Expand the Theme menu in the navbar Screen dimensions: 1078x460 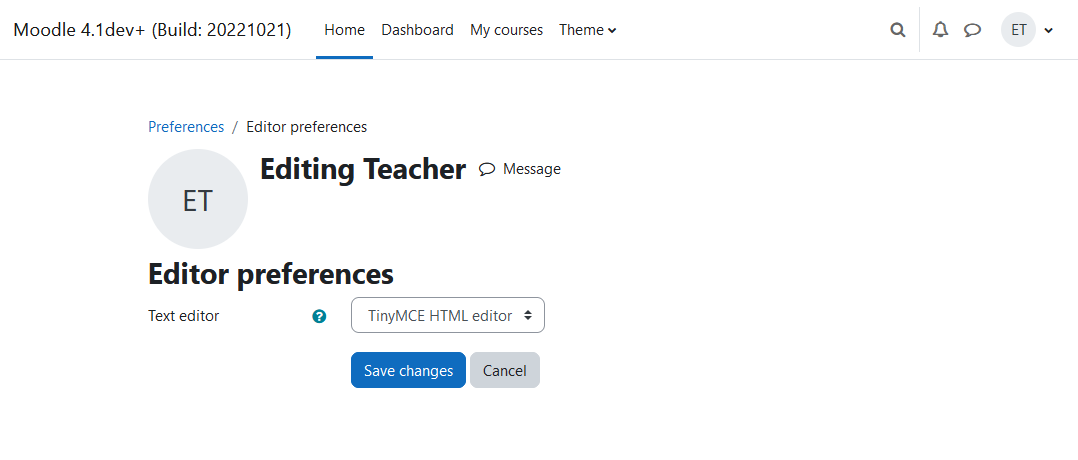[588, 30]
